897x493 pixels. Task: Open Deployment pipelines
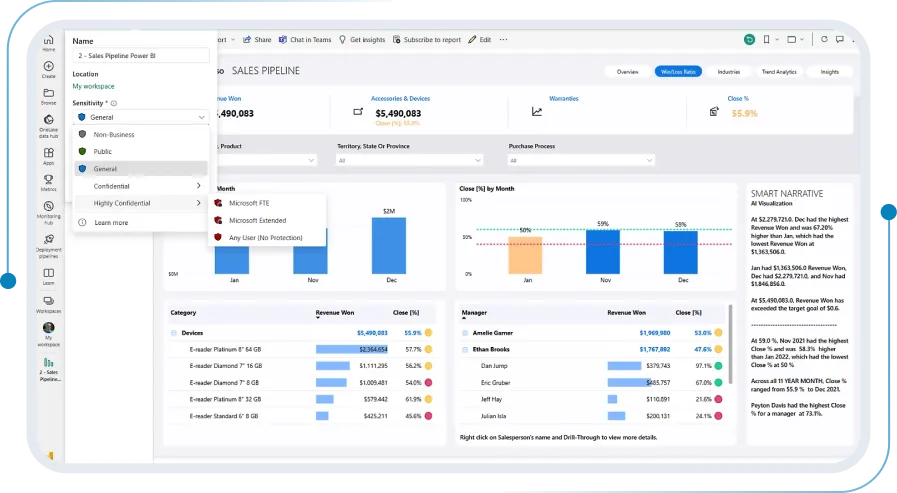click(49, 245)
